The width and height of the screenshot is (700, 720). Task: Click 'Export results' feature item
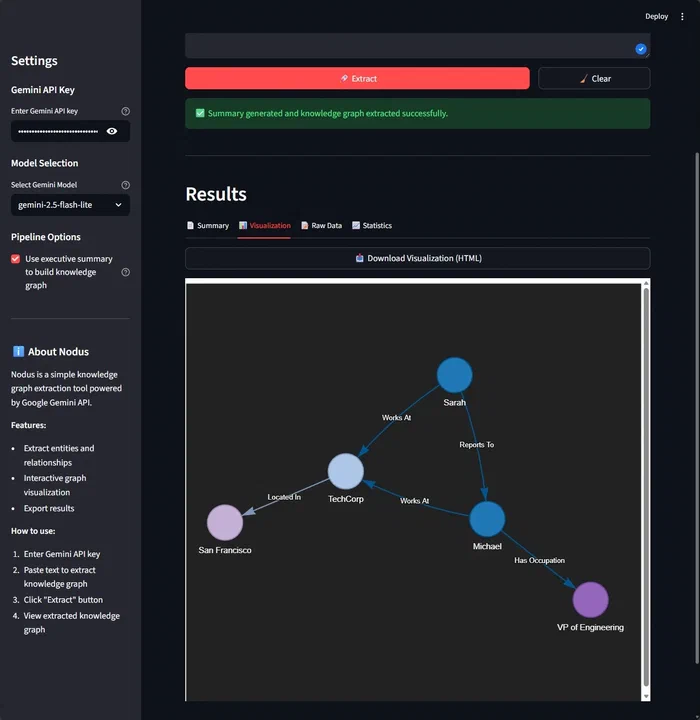pyautogui.click(x=49, y=508)
